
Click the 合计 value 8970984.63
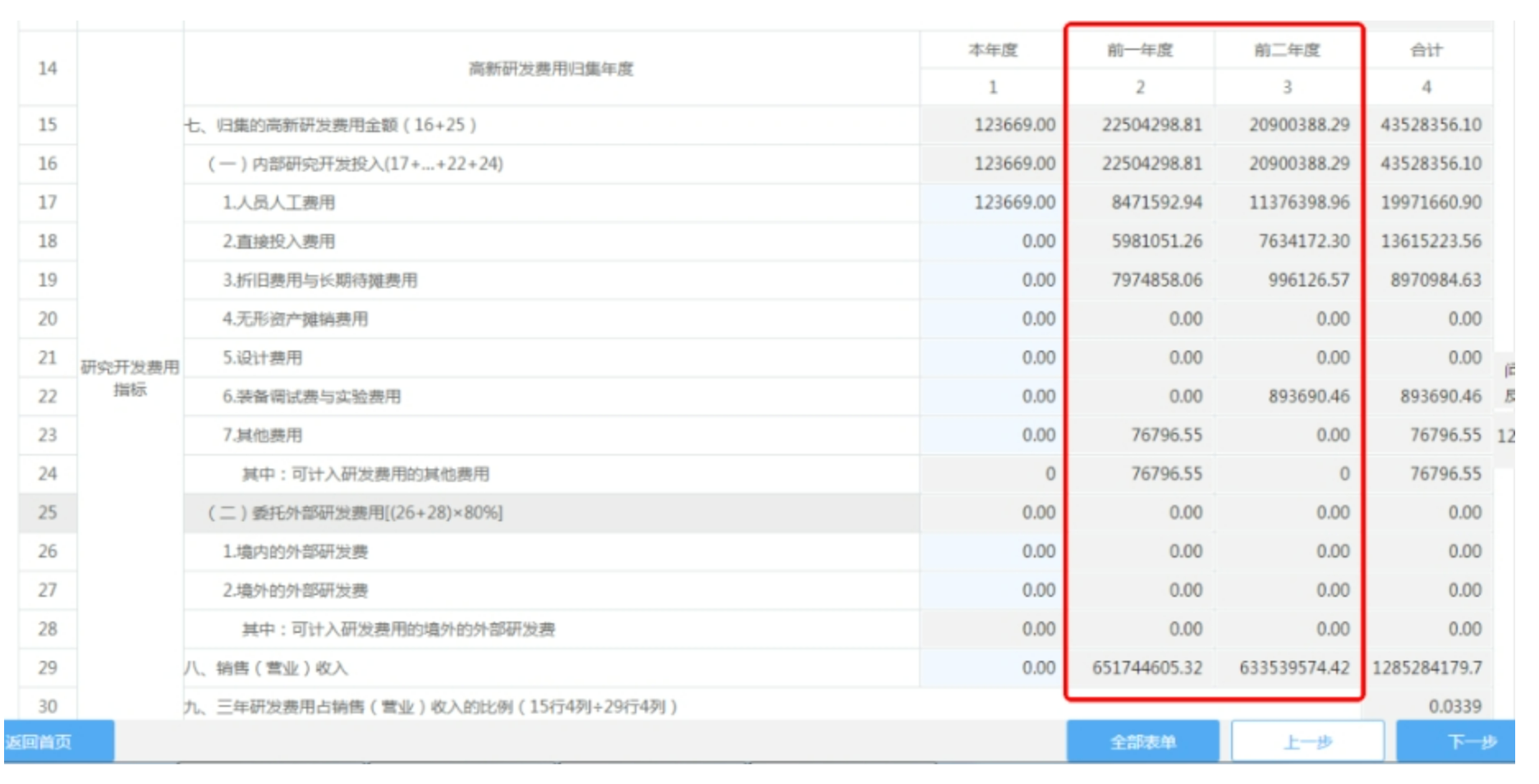(1436, 280)
